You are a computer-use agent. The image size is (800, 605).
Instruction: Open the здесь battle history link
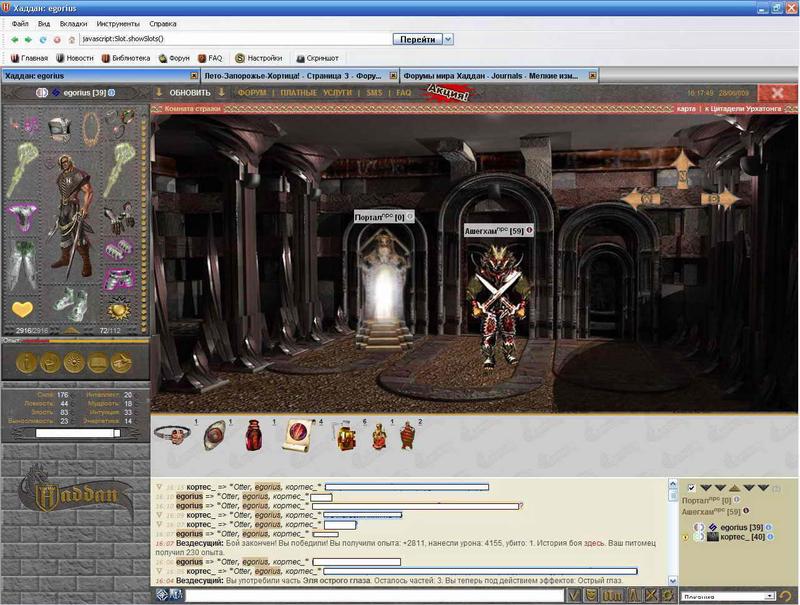[x=593, y=543]
